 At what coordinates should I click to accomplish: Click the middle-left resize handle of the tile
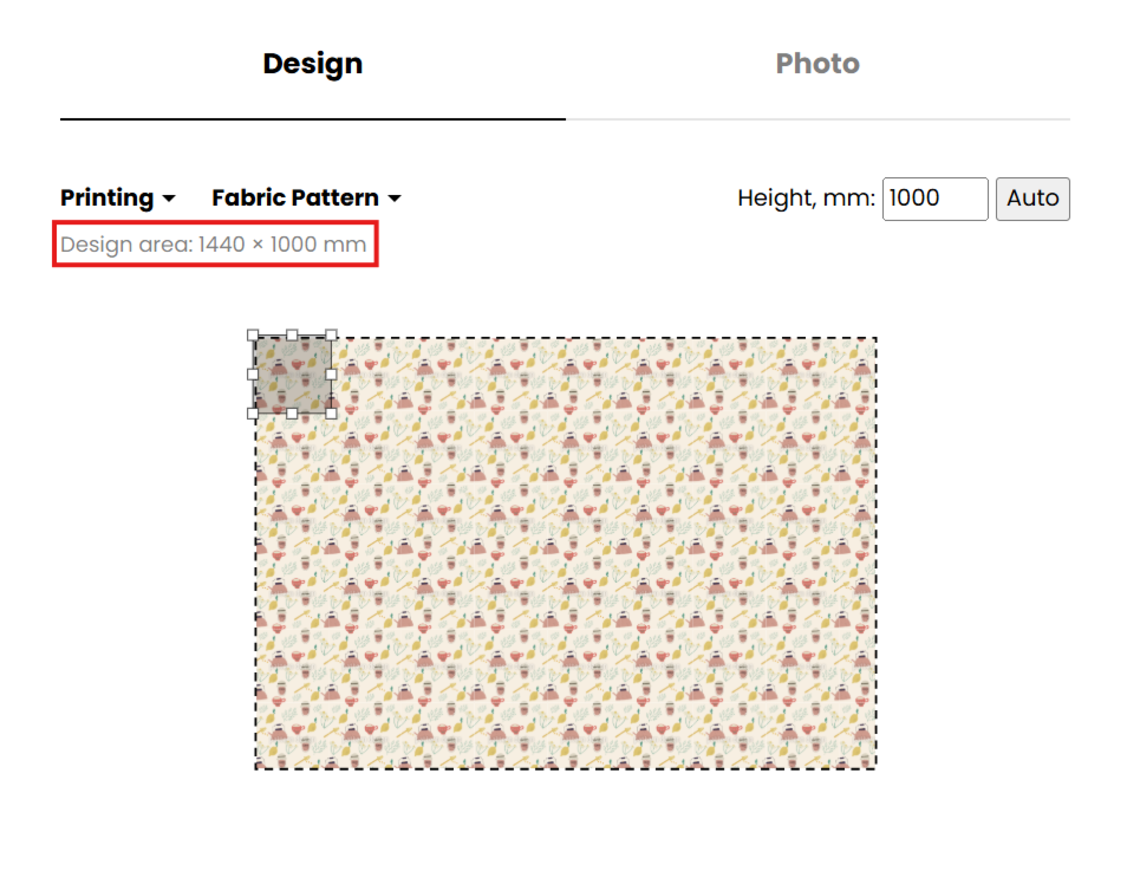(253, 374)
